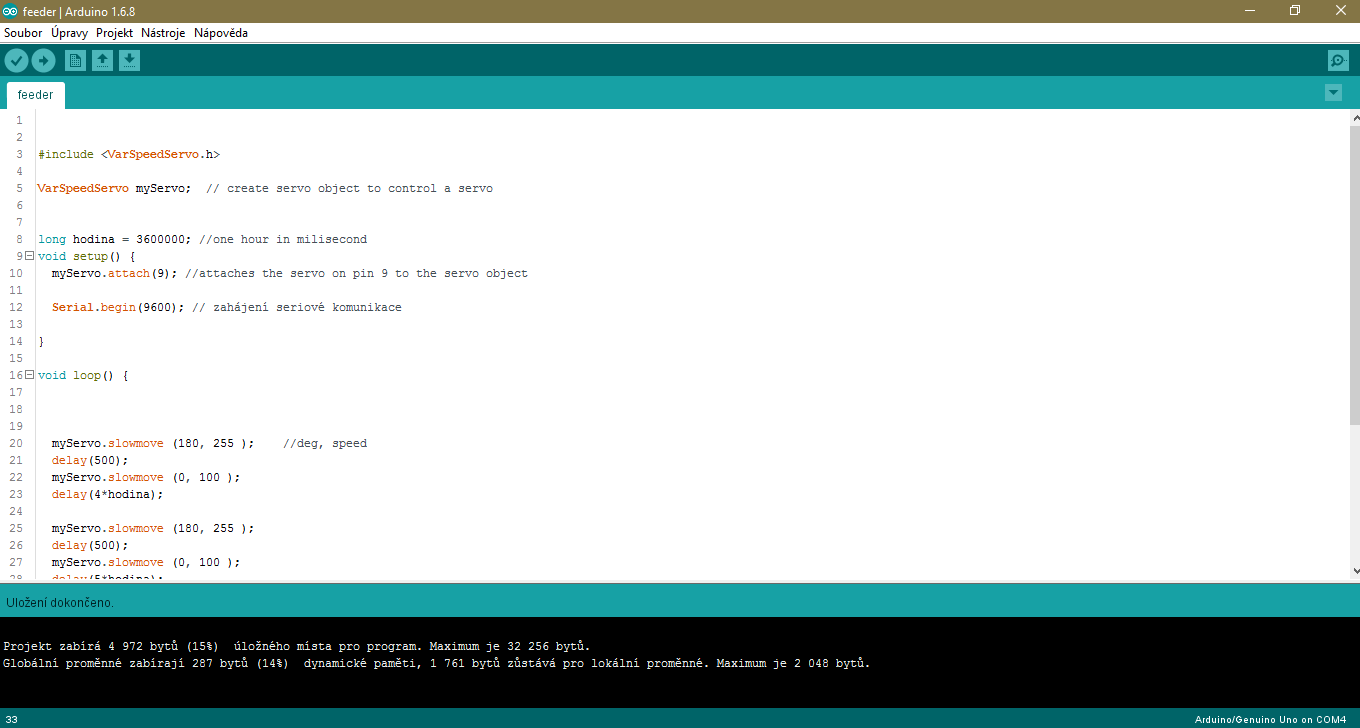Create a new sketch with the New icon
This screenshot has height=728, width=1360.
tap(75, 61)
